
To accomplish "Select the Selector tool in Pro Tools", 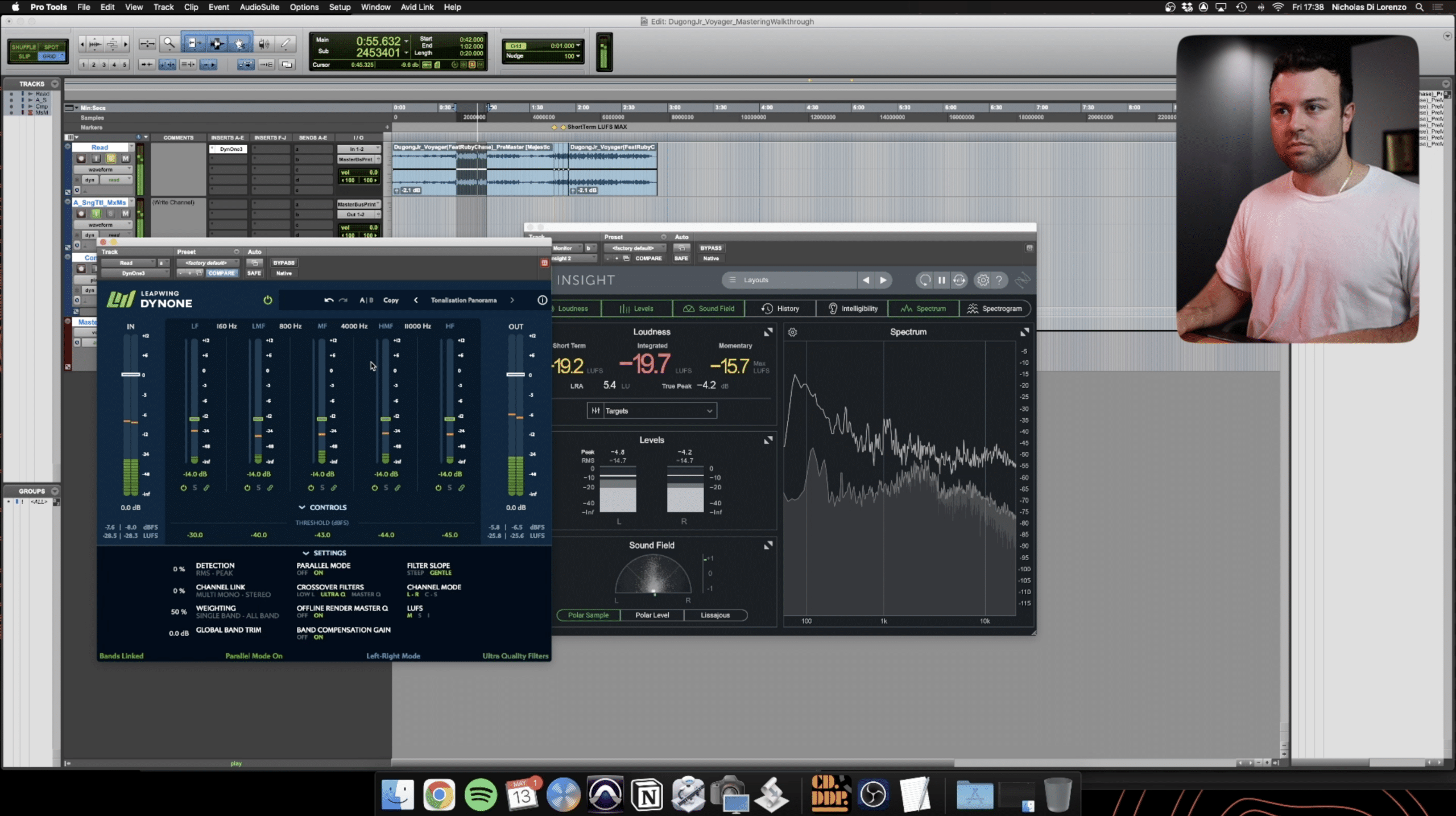I will tap(217, 43).
